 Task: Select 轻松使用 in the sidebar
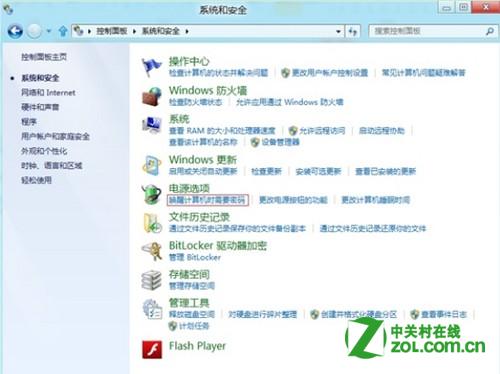(36, 180)
